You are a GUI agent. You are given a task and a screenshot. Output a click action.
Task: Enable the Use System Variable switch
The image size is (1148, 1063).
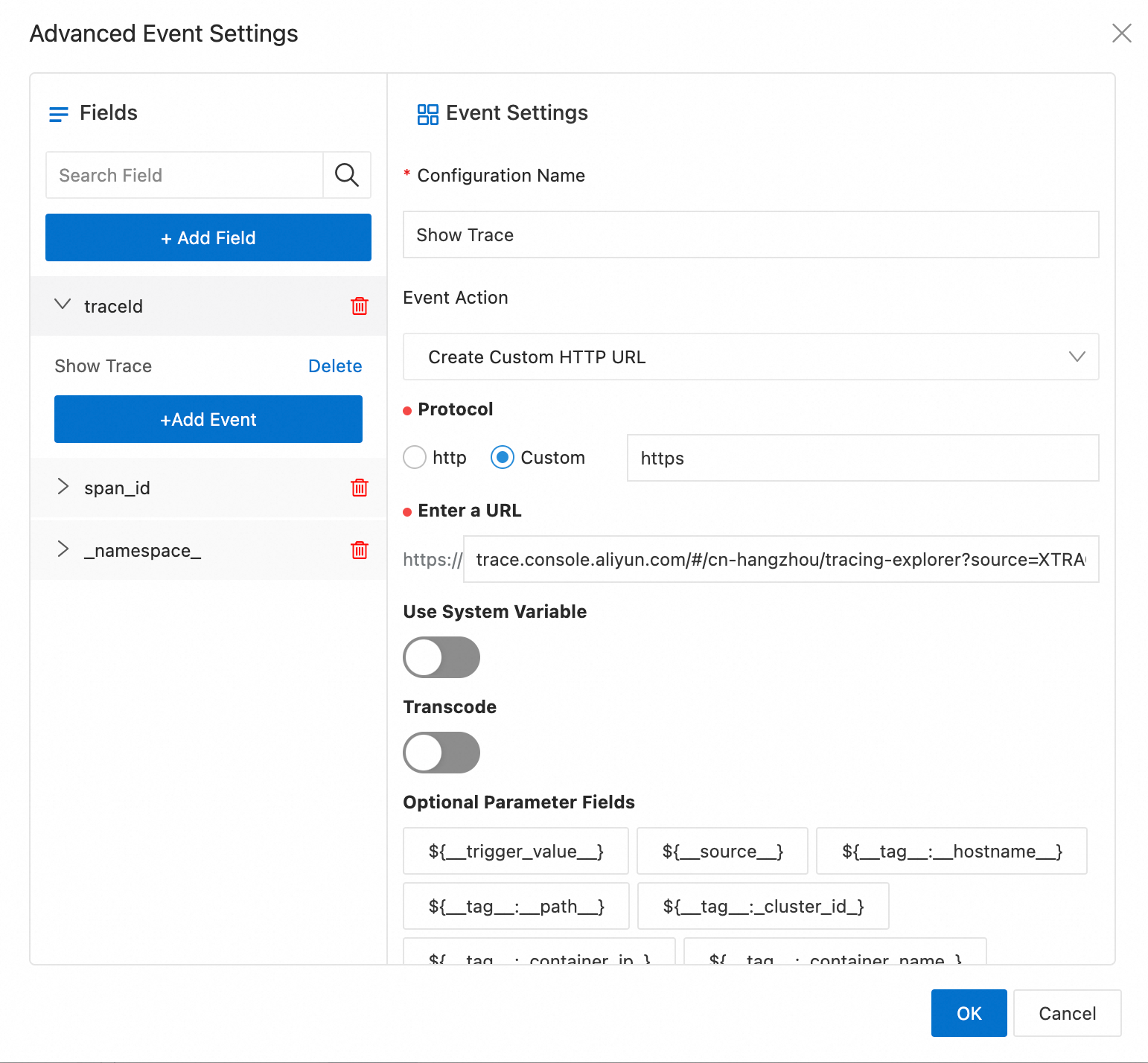point(441,657)
